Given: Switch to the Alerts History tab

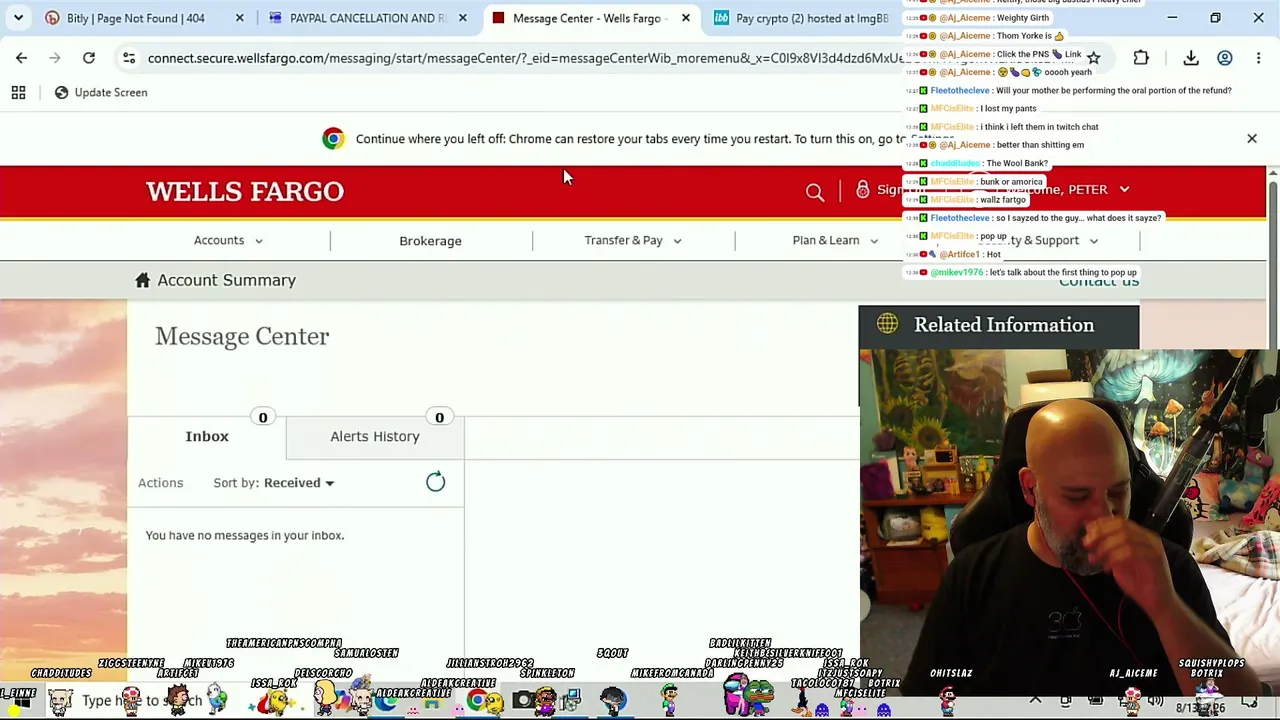Looking at the screenshot, I should coord(375,436).
